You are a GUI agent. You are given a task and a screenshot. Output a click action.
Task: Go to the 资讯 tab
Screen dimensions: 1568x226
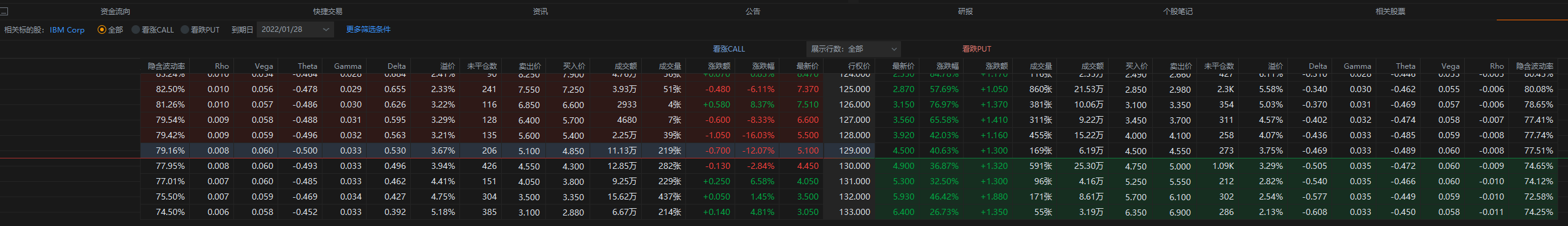point(540,11)
